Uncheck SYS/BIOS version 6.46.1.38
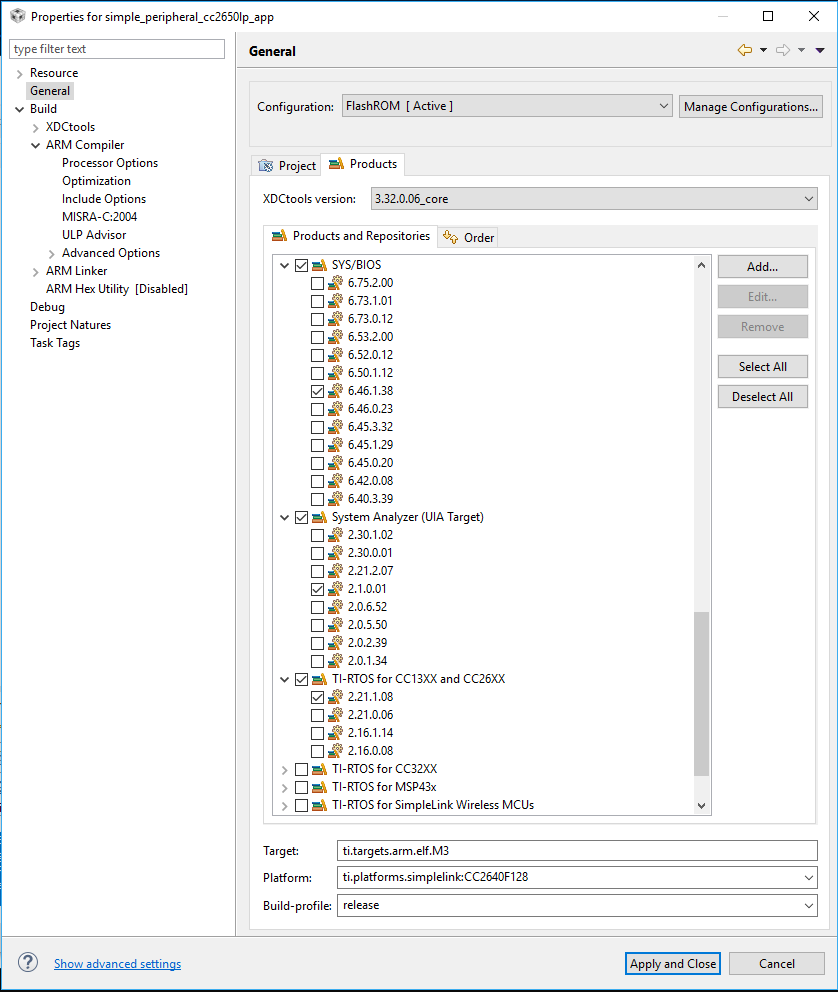The width and height of the screenshot is (838, 992). pos(317,392)
